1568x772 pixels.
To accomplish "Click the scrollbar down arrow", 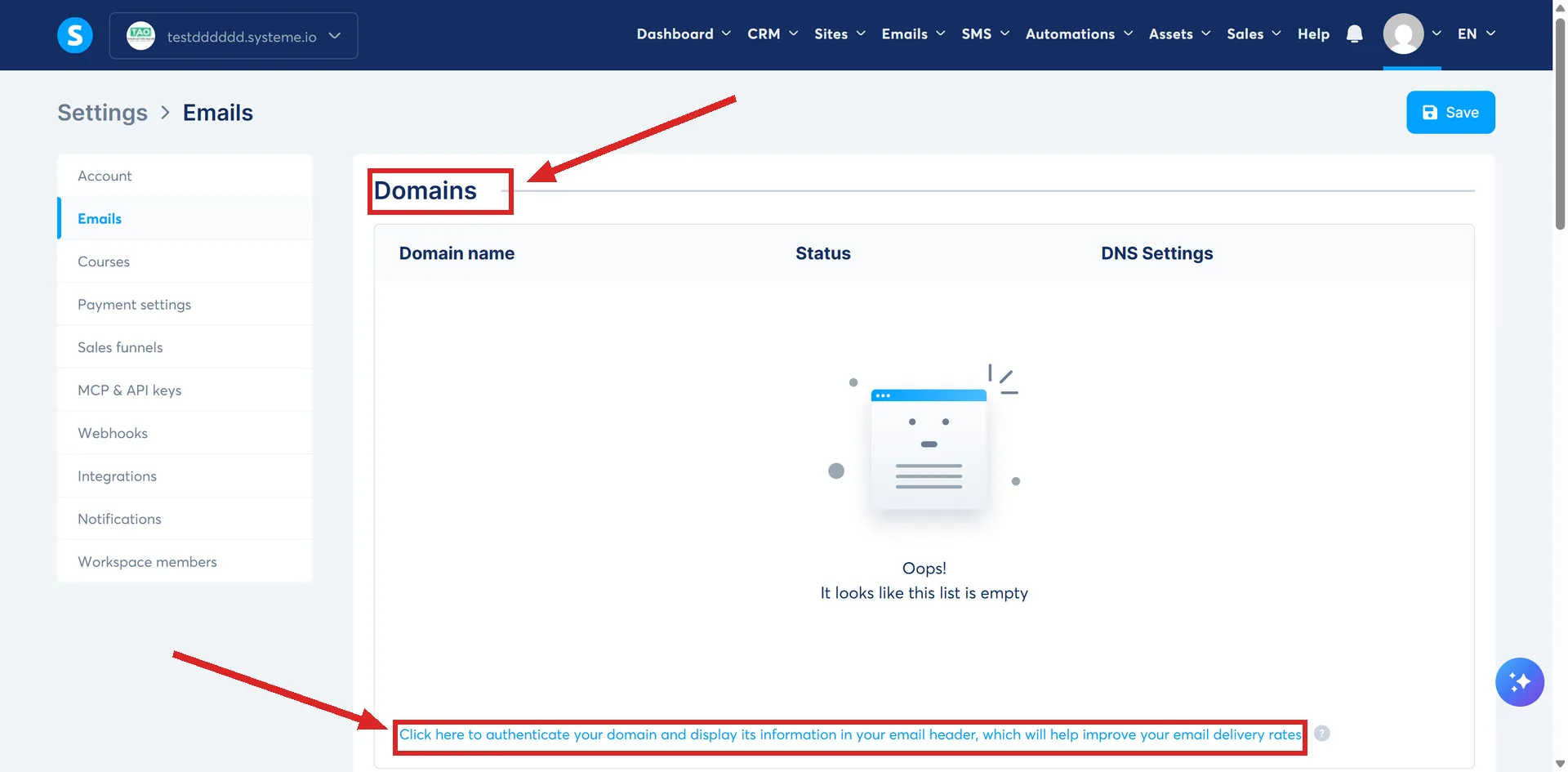I will pos(1560,764).
